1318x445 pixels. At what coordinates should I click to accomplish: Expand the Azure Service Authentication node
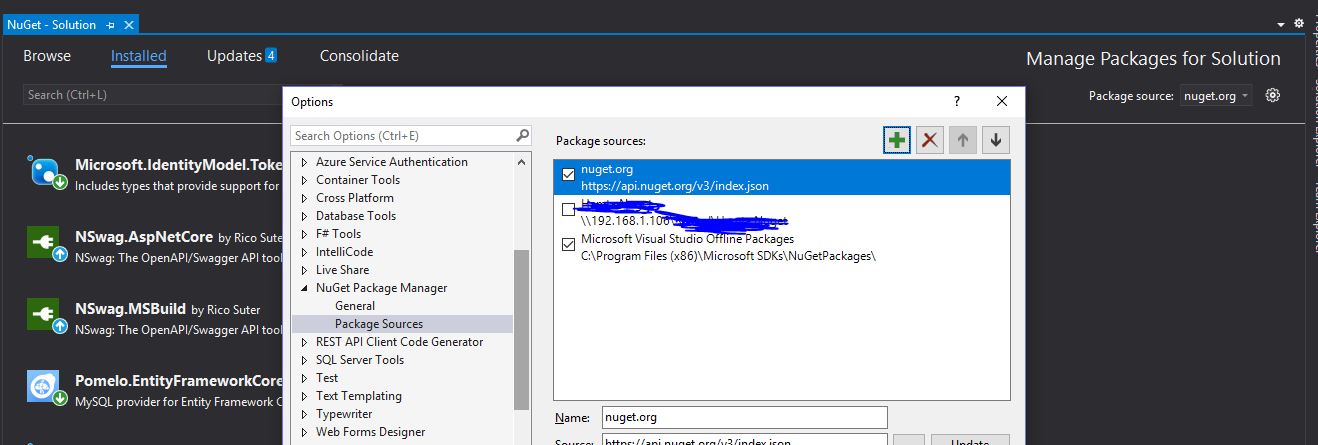pyautogui.click(x=305, y=162)
